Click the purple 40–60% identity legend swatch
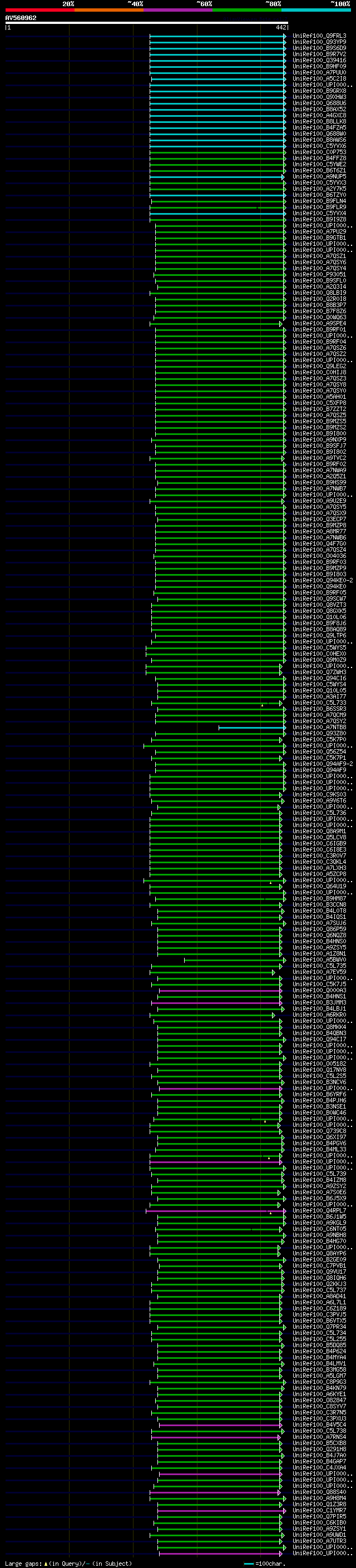Image resolution: width=356 pixels, height=1568 pixels. click(x=177, y=11)
